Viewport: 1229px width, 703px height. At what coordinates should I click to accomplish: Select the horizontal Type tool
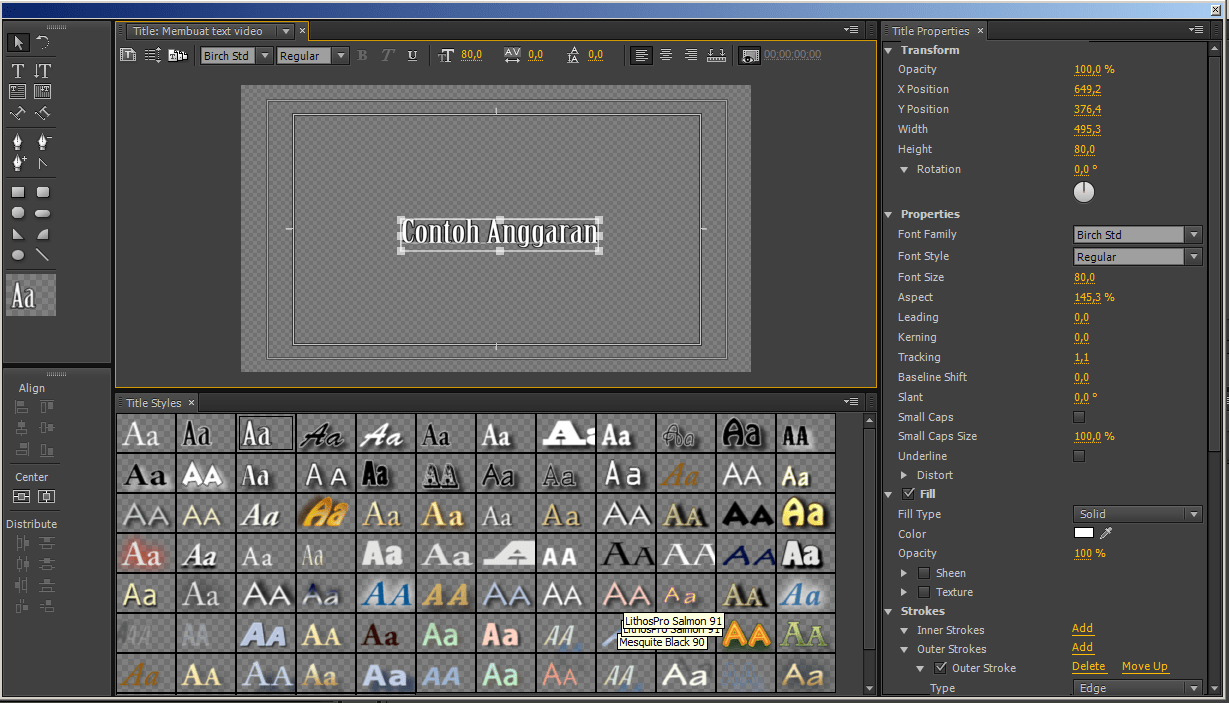[x=17, y=71]
